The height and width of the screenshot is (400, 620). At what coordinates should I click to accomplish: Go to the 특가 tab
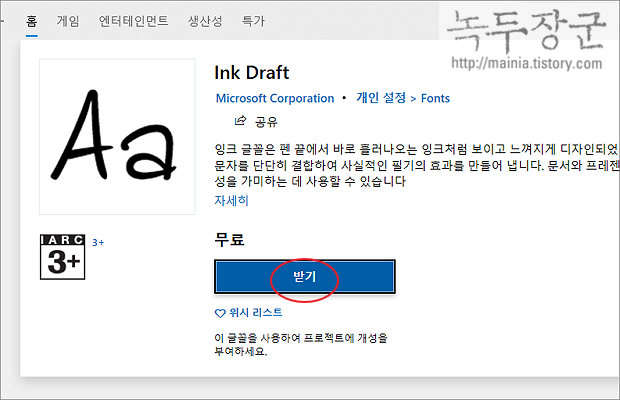point(253,21)
